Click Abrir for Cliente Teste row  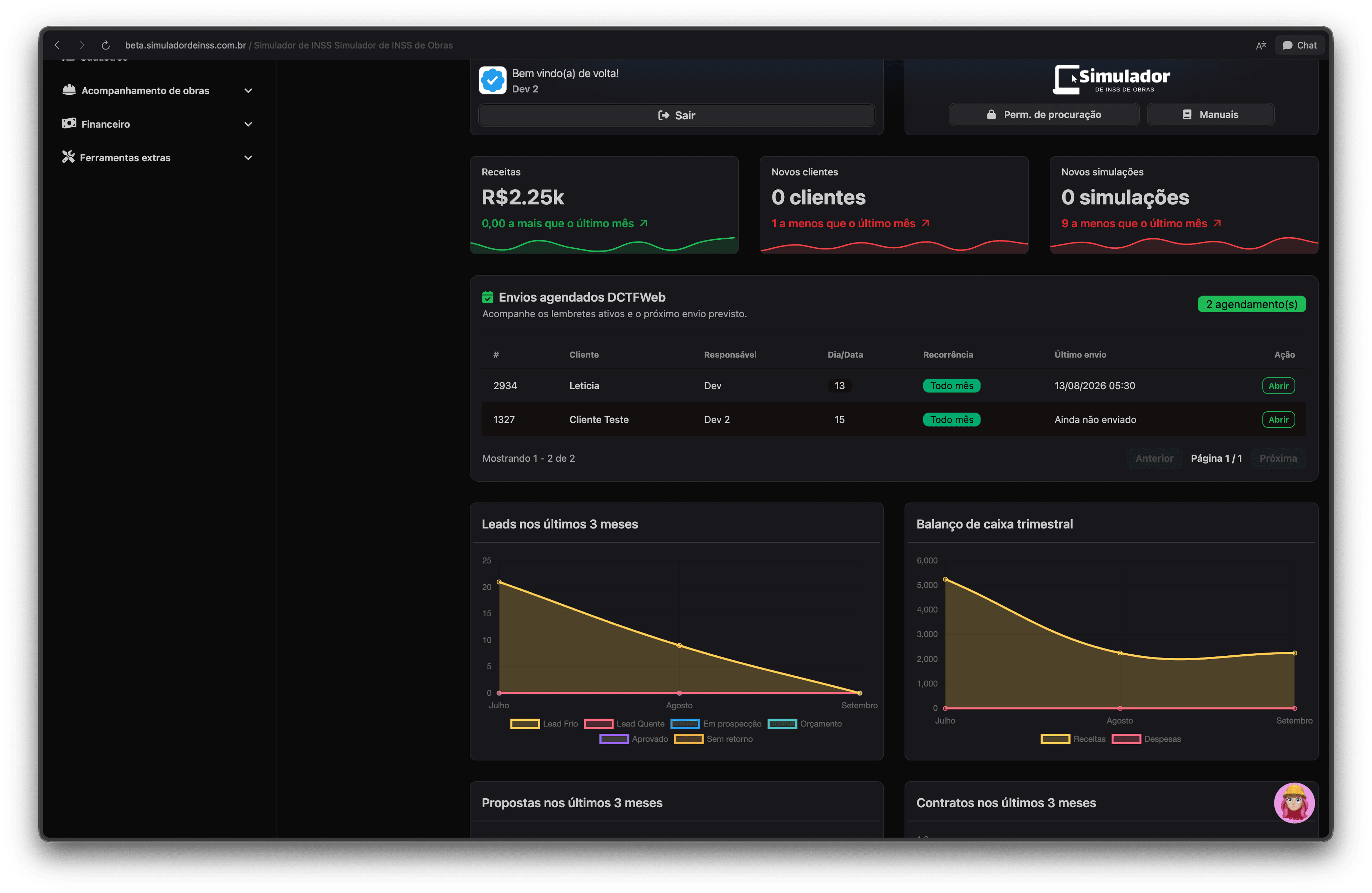[x=1278, y=420]
